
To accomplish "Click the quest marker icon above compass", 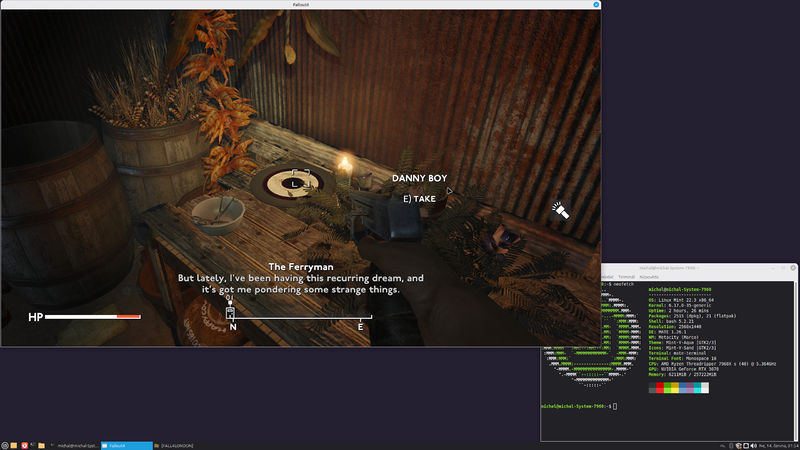I will [x=230, y=310].
